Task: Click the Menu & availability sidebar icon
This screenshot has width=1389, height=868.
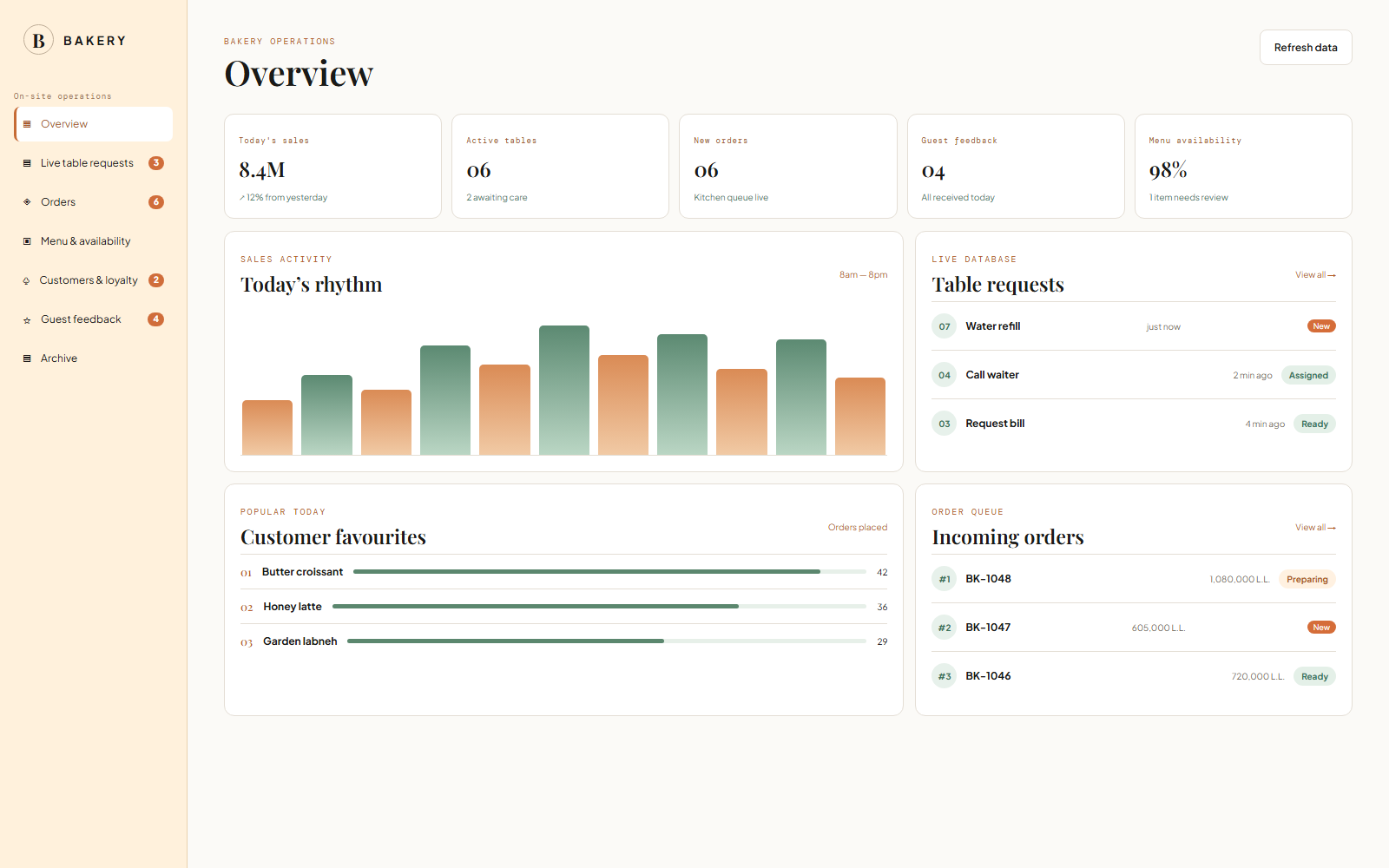Action: (27, 241)
